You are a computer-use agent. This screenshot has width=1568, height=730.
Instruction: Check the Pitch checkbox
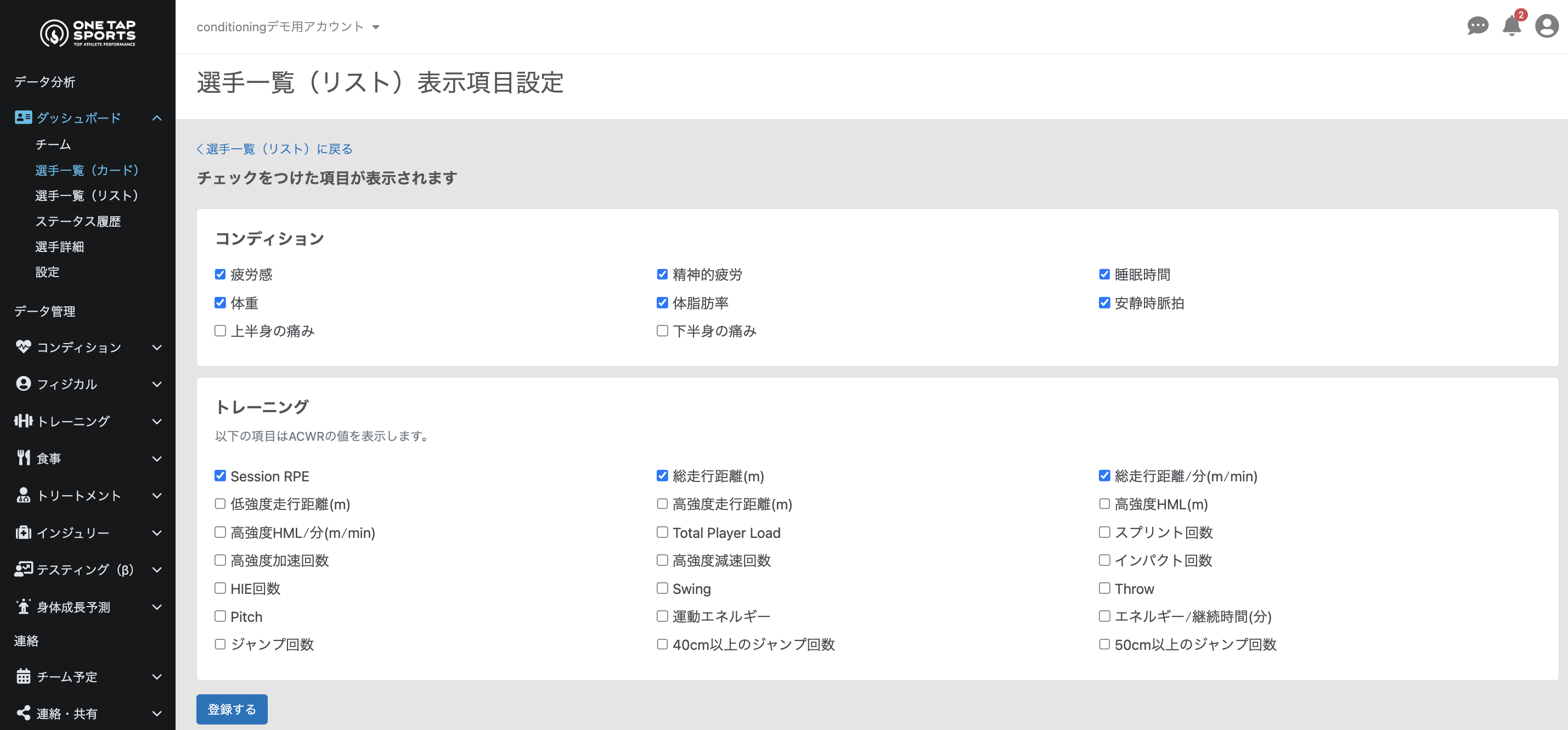click(x=221, y=616)
